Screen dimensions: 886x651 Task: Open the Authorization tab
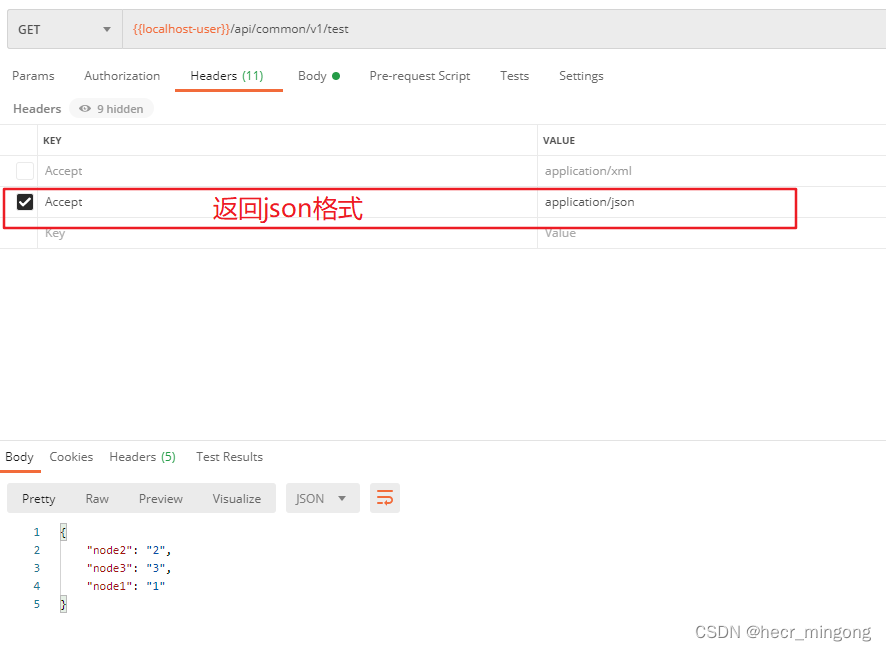tap(122, 76)
